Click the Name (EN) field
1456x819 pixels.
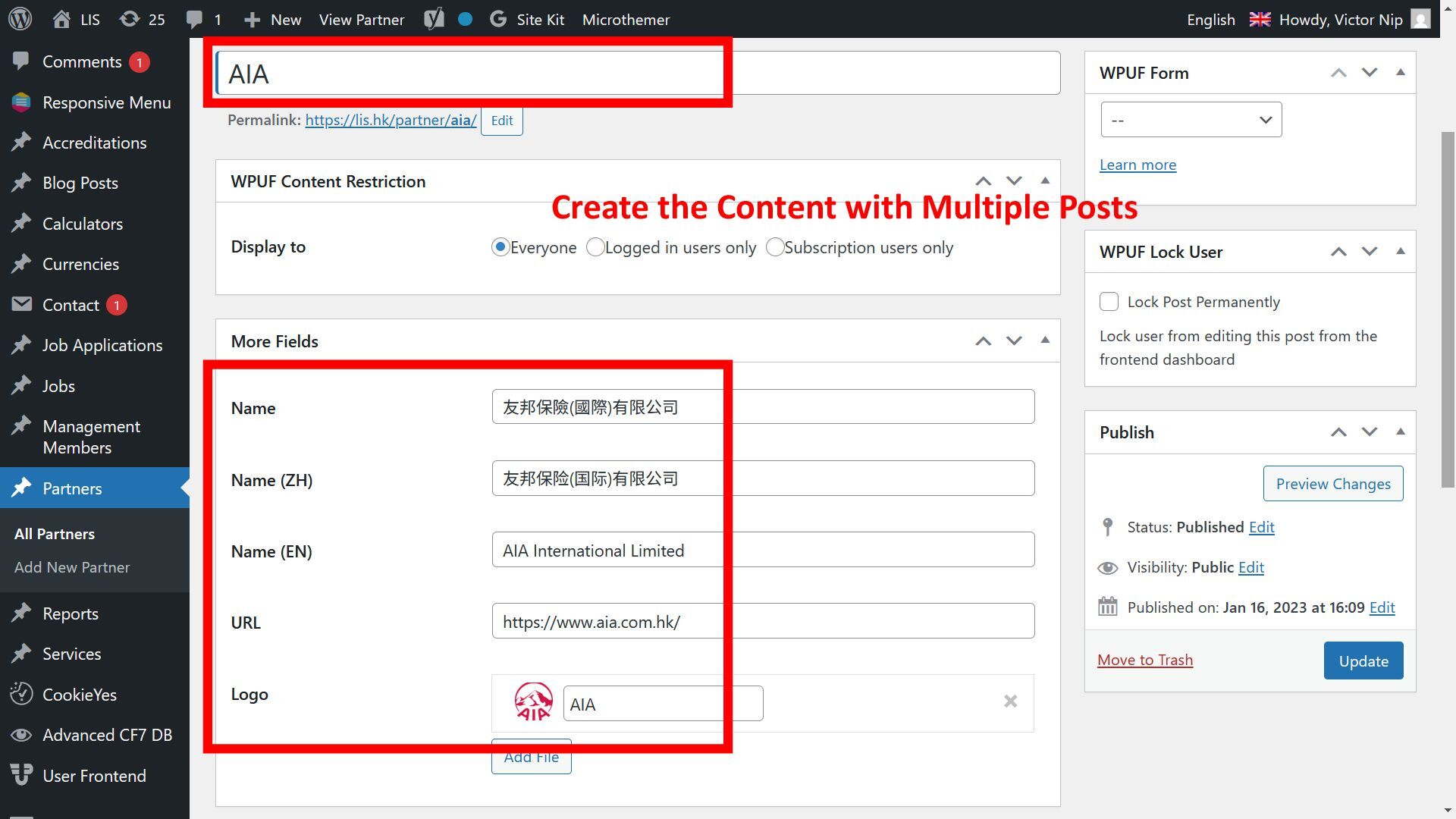tap(763, 550)
